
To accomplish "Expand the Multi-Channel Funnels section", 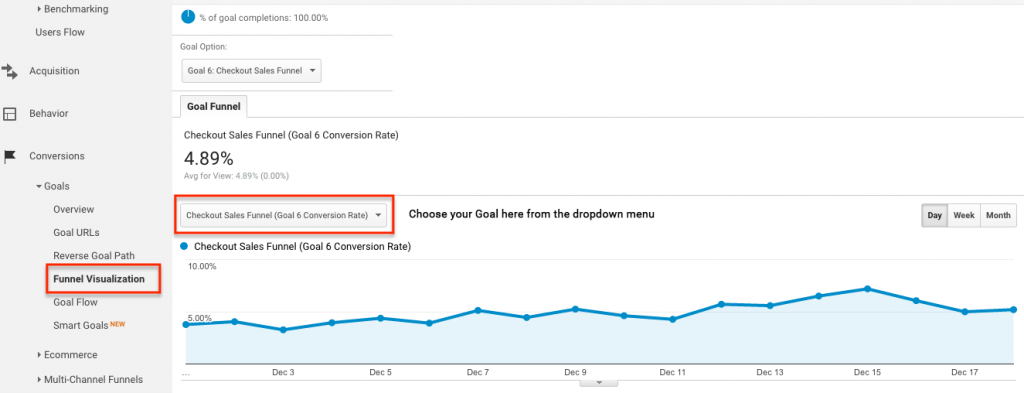I will point(39,379).
